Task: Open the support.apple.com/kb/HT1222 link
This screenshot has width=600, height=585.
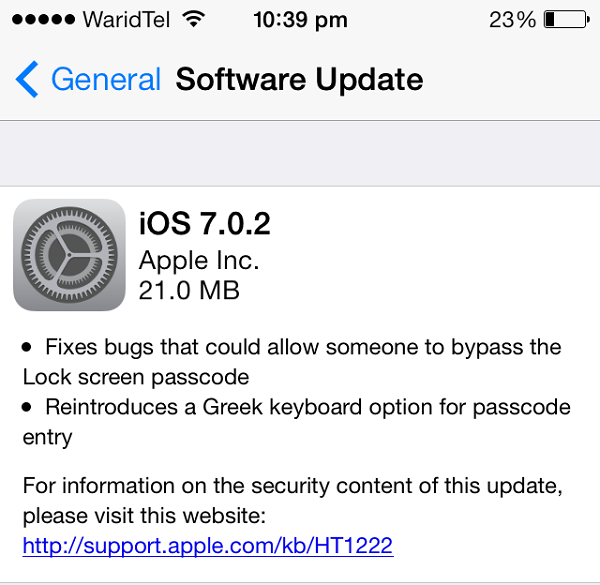Action: (208, 545)
